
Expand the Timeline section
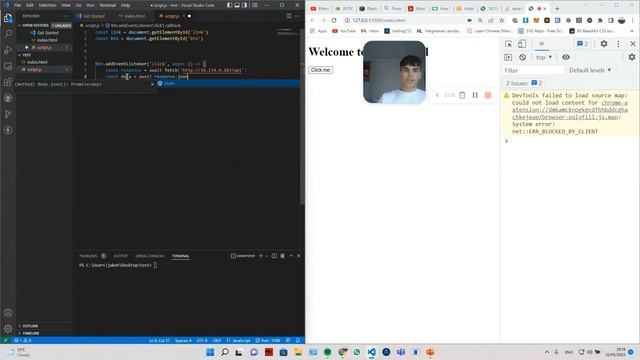pyautogui.click(x=28, y=333)
